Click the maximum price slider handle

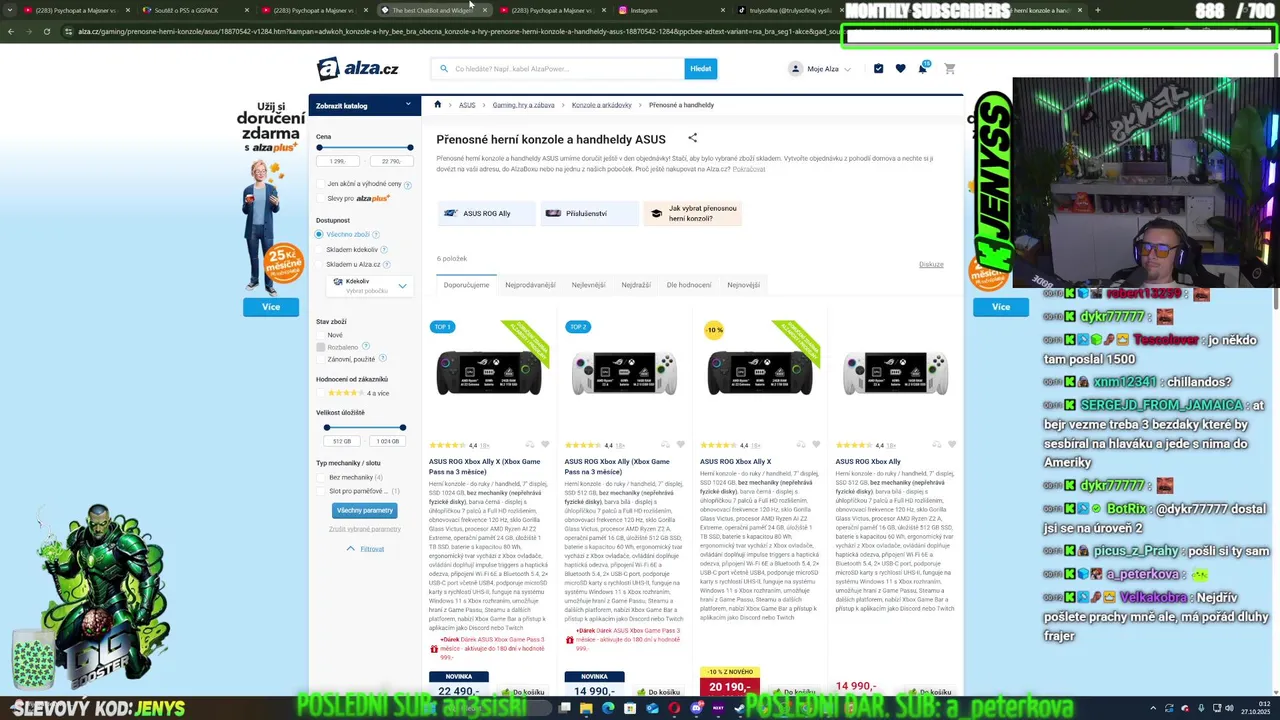[410, 148]
